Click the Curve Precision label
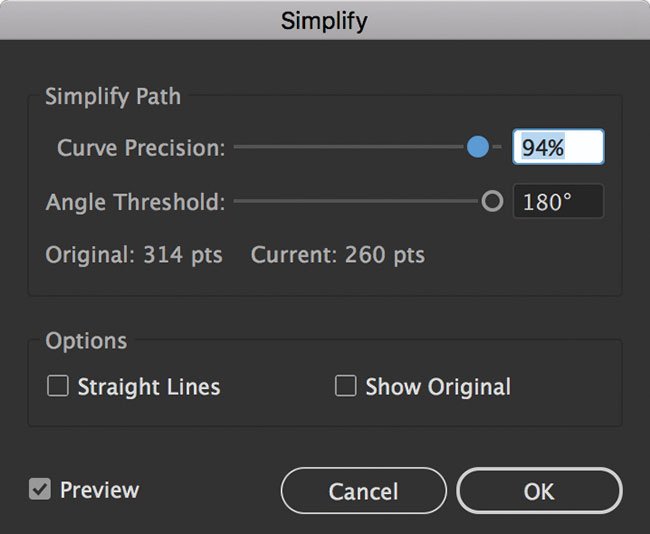 [x=141, y=148]
